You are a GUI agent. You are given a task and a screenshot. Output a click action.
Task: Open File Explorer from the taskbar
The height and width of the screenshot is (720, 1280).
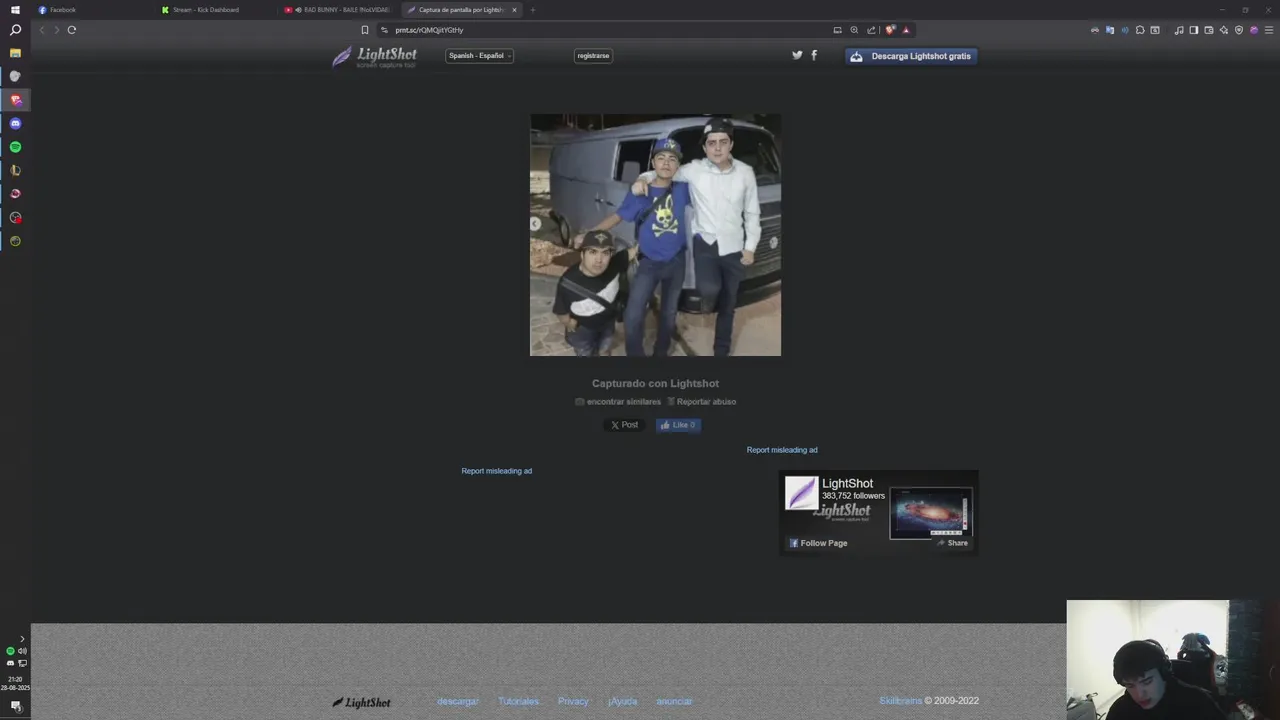(x=15, y=53)
